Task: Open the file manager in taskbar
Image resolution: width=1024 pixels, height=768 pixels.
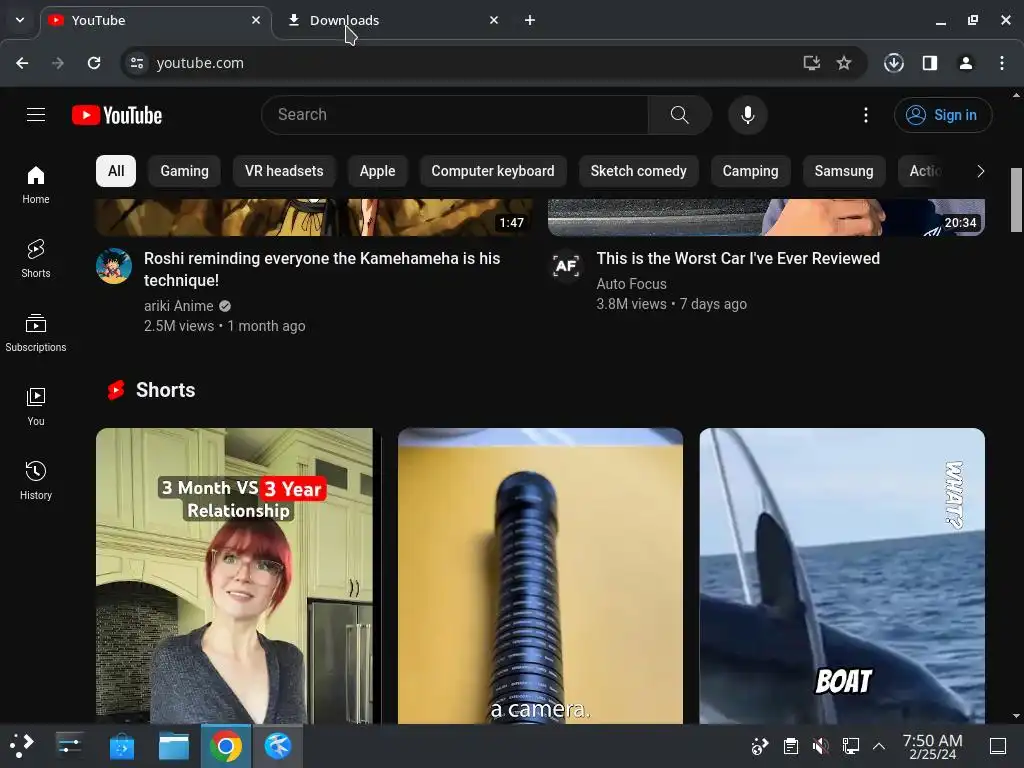Action: pos(174,746)
